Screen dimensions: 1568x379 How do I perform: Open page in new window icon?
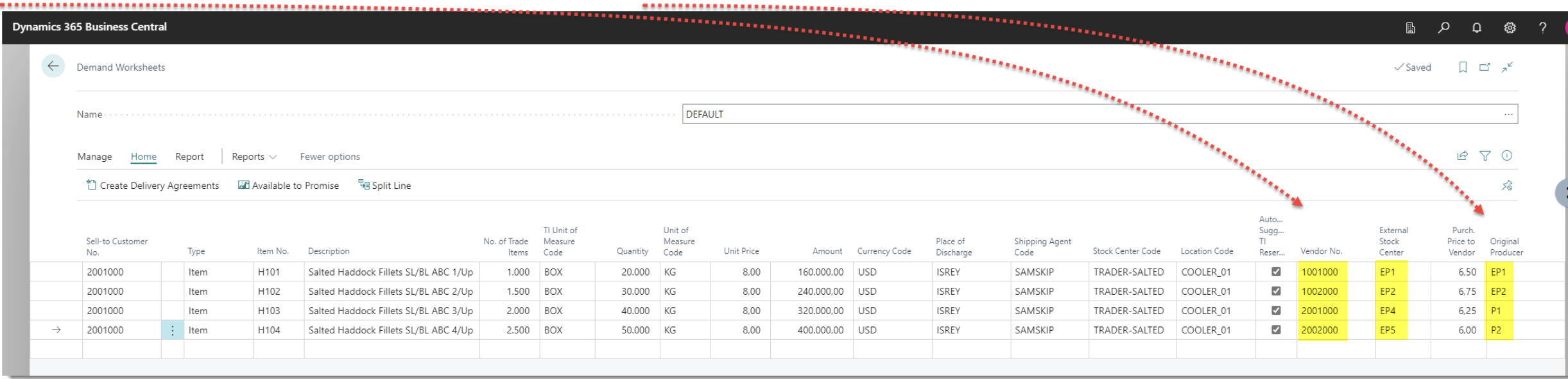[1485, 67]
